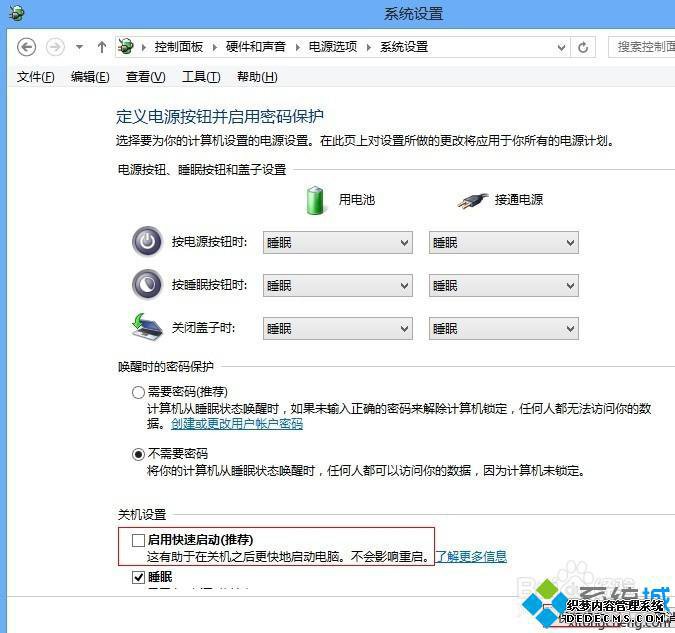Open 按睡眠按钮时 on-battery dropdown
This screenshot has height=633, width=675.
(338, 285)
